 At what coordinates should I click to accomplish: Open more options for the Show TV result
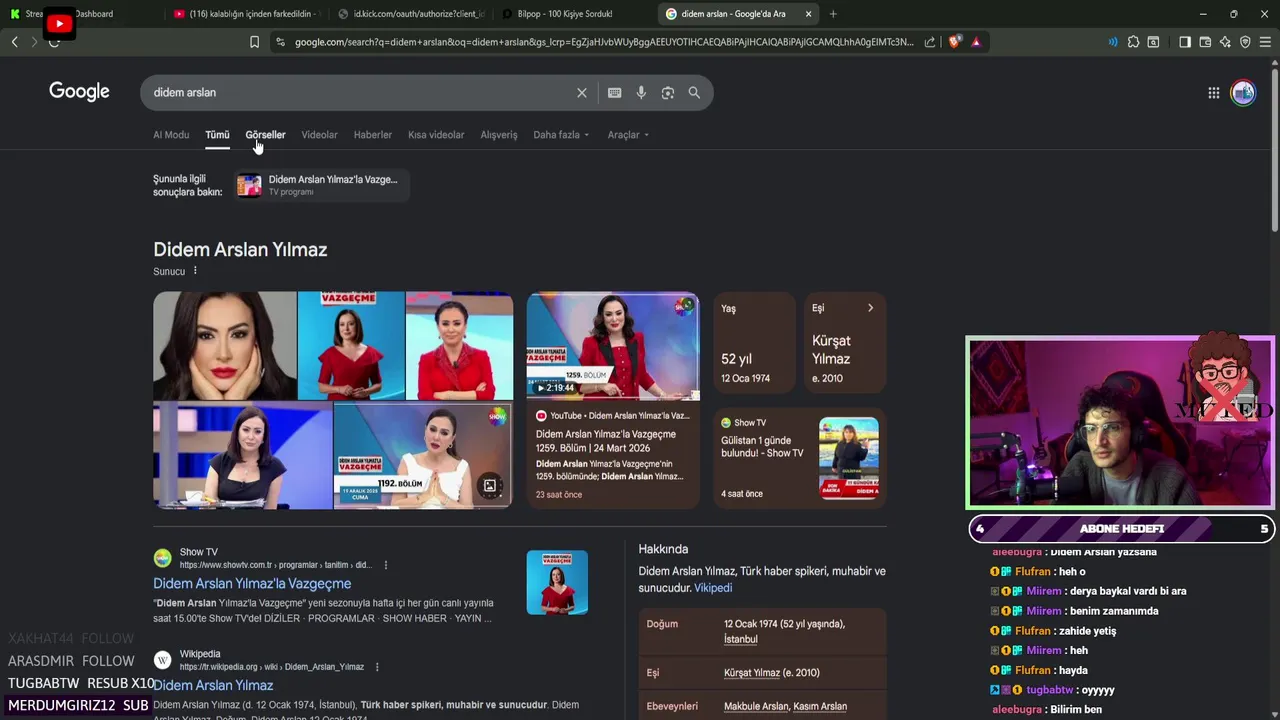(385, 565)
